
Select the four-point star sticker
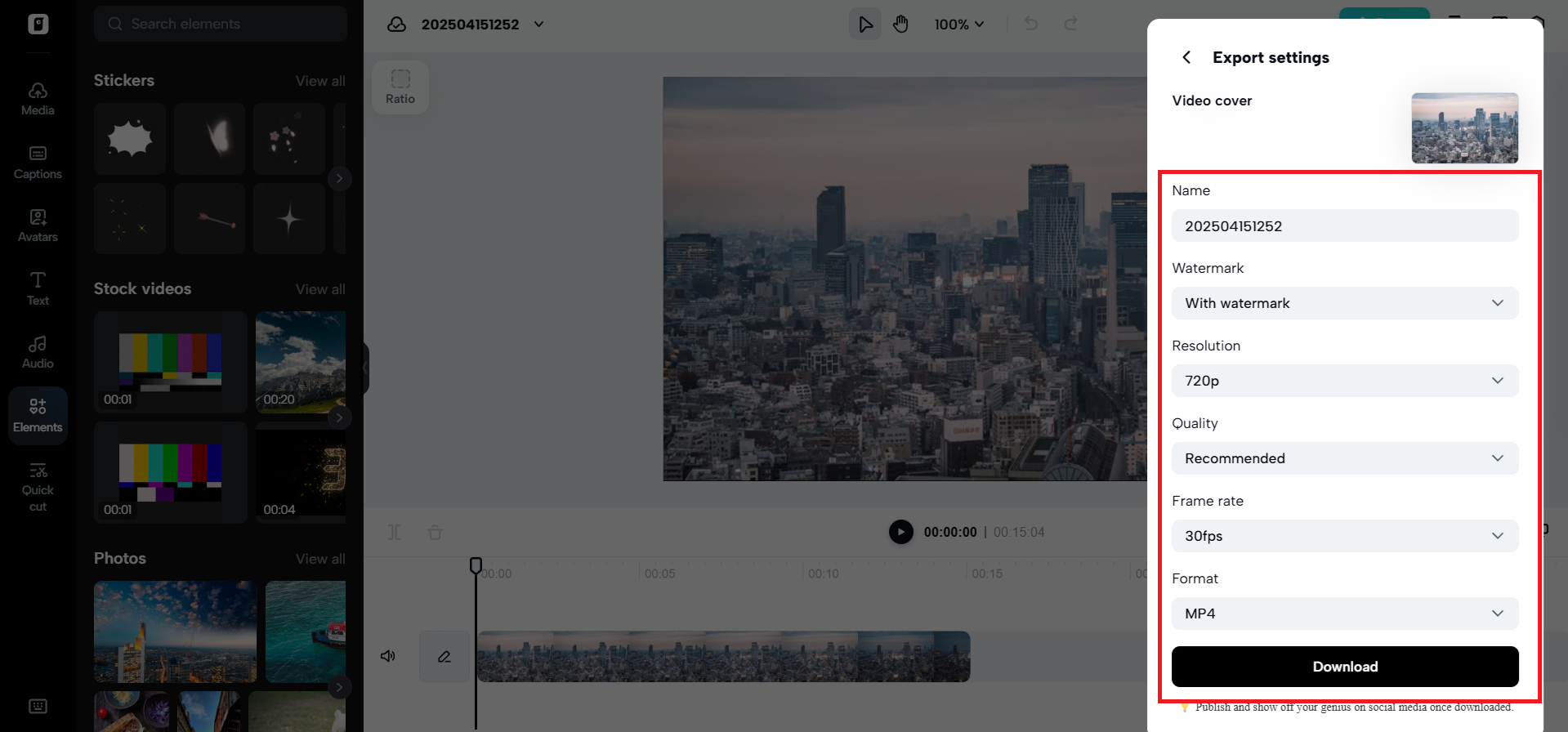click(x=289, y=218)
